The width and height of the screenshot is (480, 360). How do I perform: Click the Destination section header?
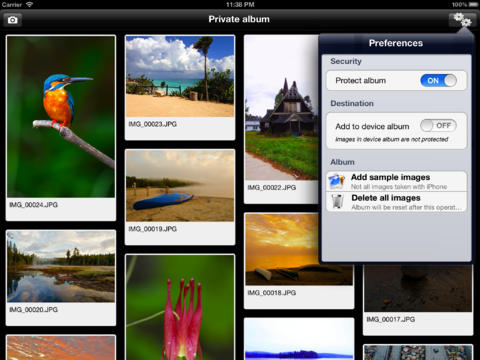[352, 103]
